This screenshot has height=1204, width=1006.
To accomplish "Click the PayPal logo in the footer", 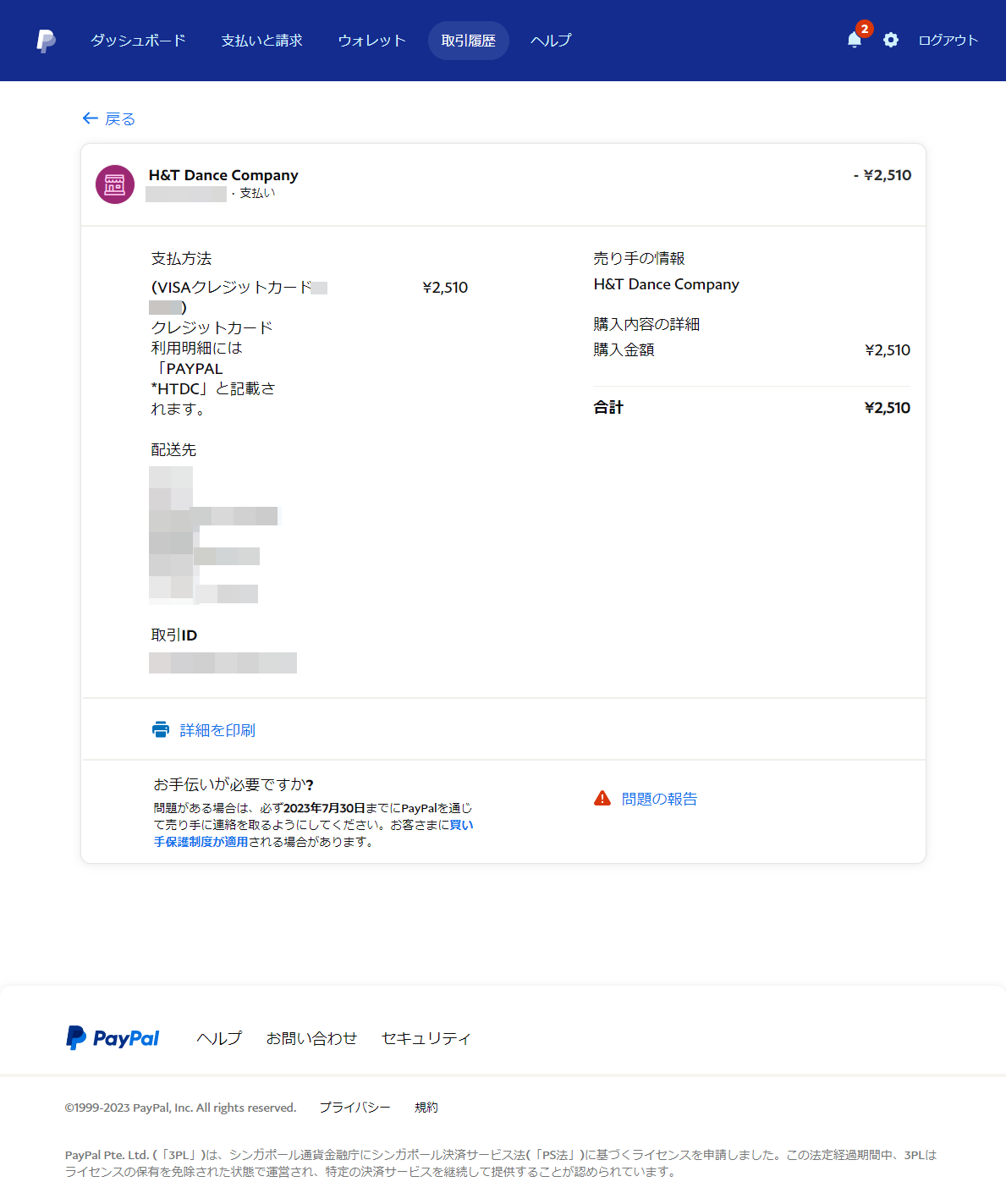I will pyautogui.click(x=113, y=1038).
